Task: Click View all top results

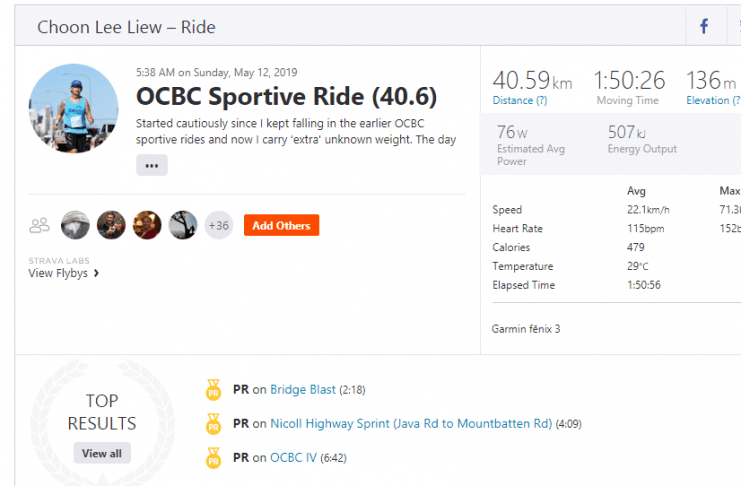Action: coord(102,453)
